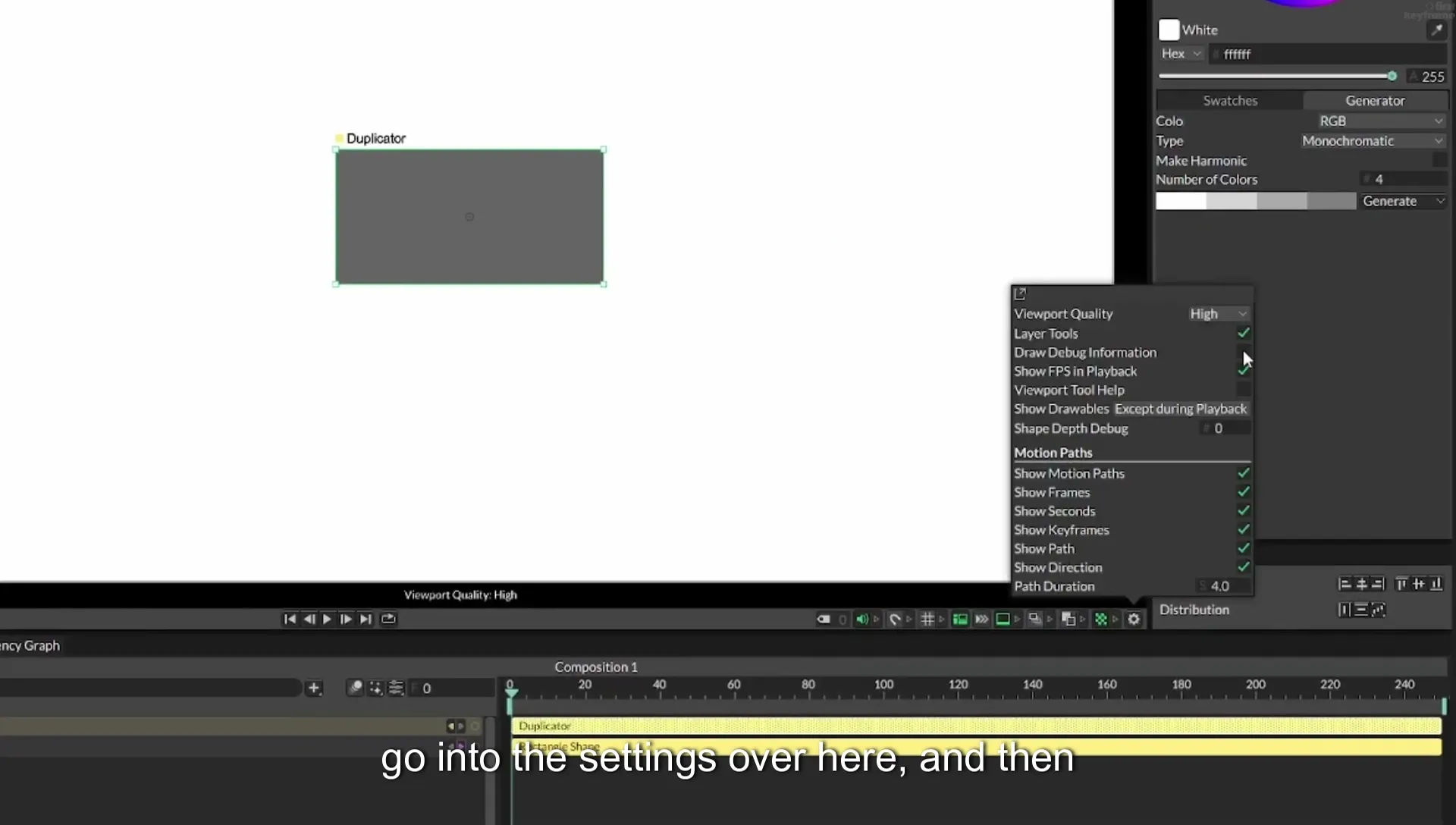Click the magnet snapping icon
The image size is (1456, 825).
[895, 620]
